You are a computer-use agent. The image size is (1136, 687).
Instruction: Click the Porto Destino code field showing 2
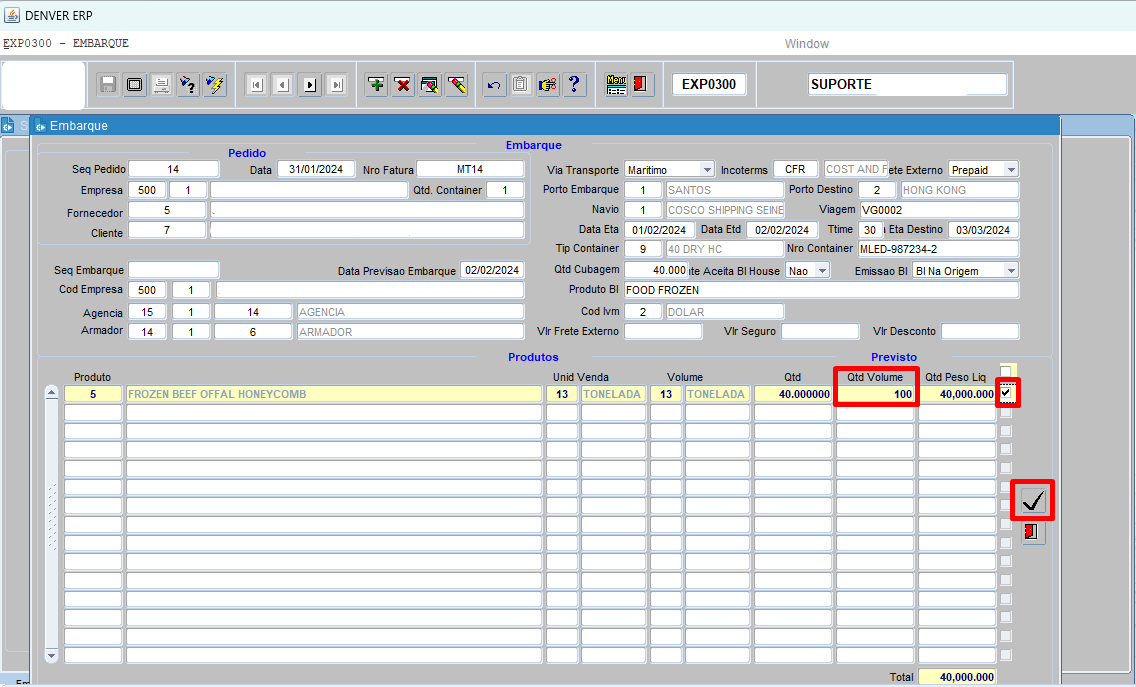pos(877,190)
